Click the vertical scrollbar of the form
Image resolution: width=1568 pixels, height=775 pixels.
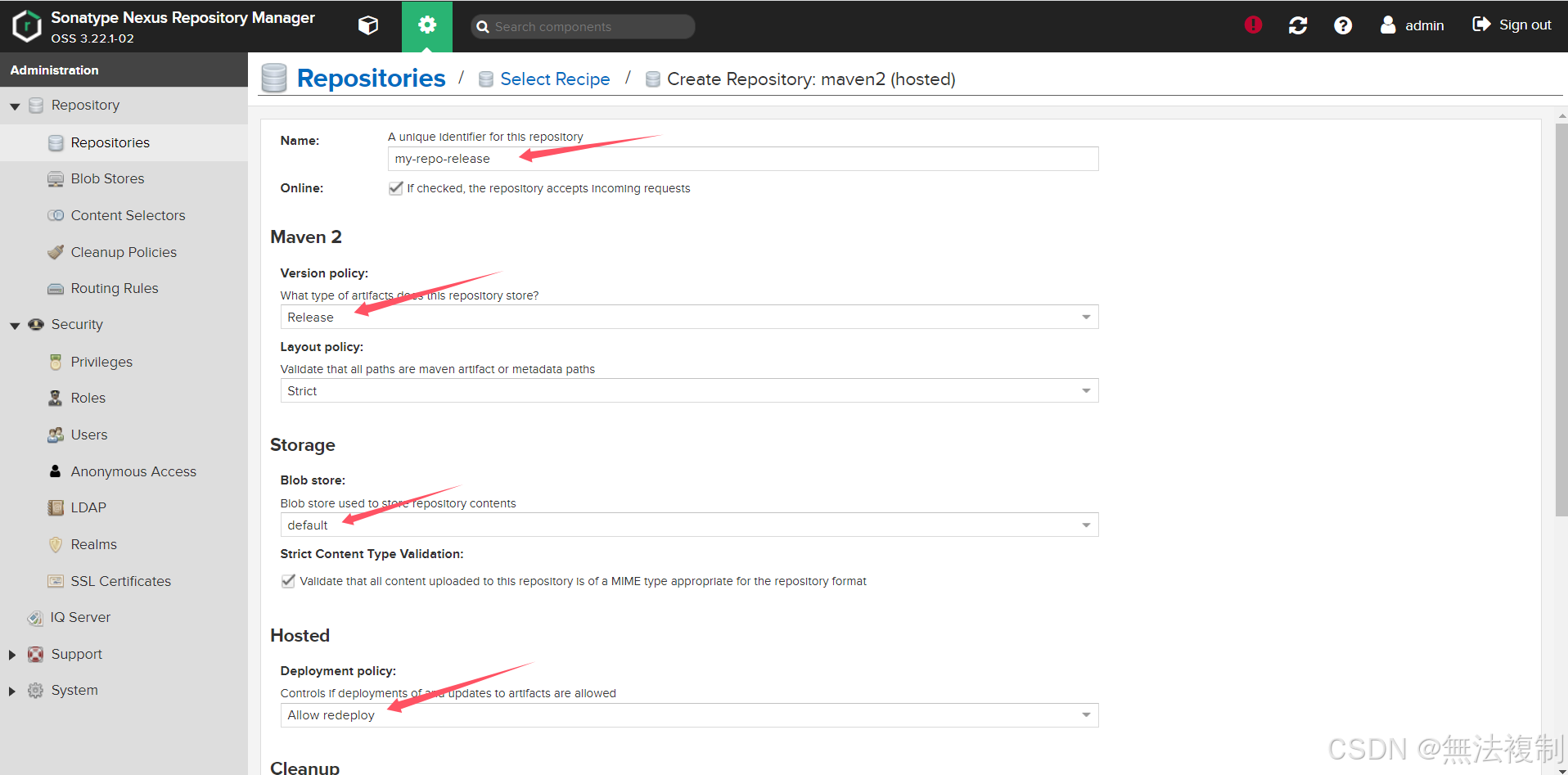point(1561,319)
